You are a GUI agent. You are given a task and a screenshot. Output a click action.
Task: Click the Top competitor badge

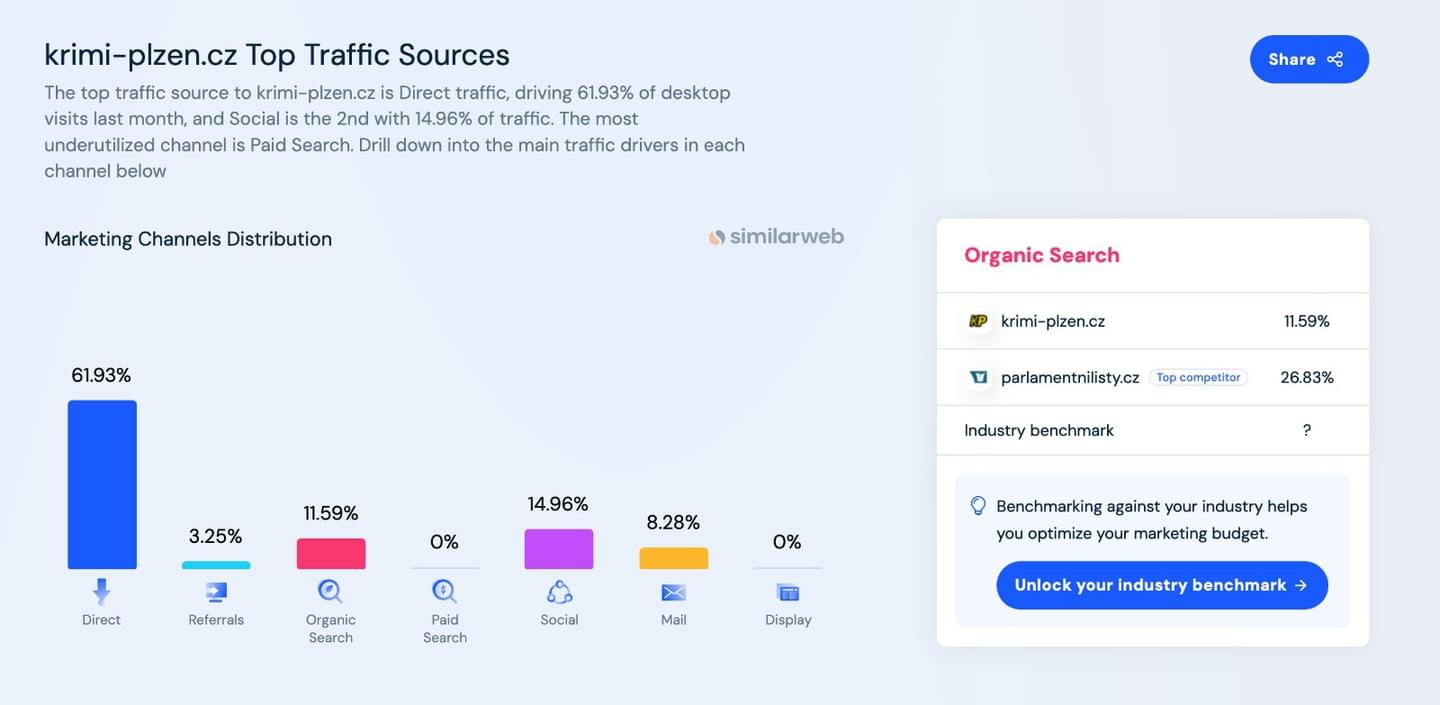coord(1198,377)
